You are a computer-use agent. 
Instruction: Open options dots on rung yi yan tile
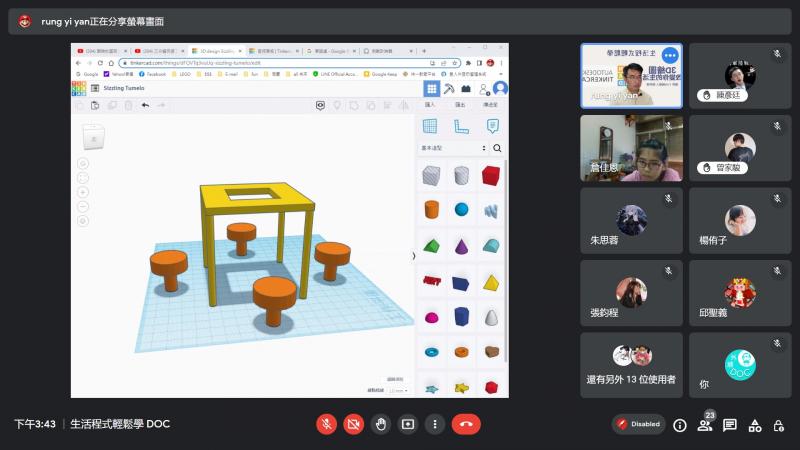point(670,55)
